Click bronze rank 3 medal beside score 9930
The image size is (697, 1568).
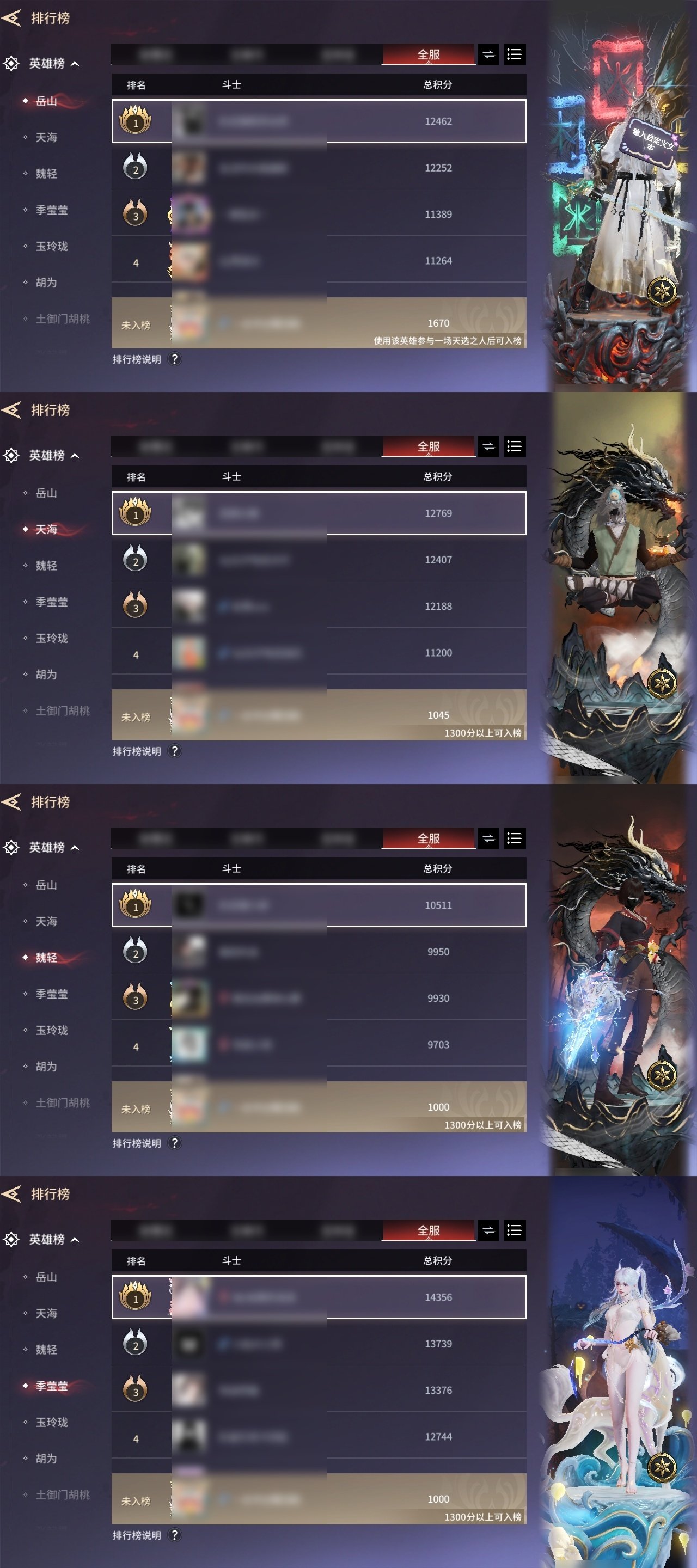click(x=135, y=997)
